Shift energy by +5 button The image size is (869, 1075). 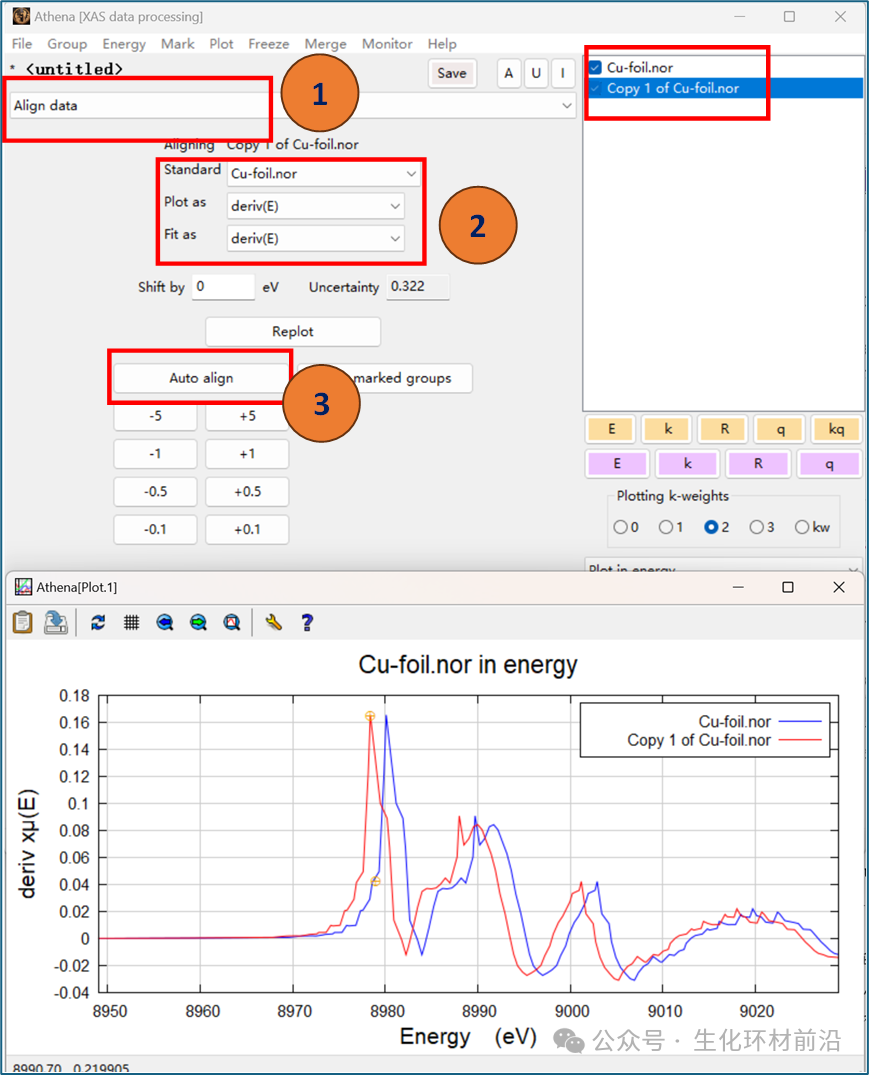click(247, 416)
